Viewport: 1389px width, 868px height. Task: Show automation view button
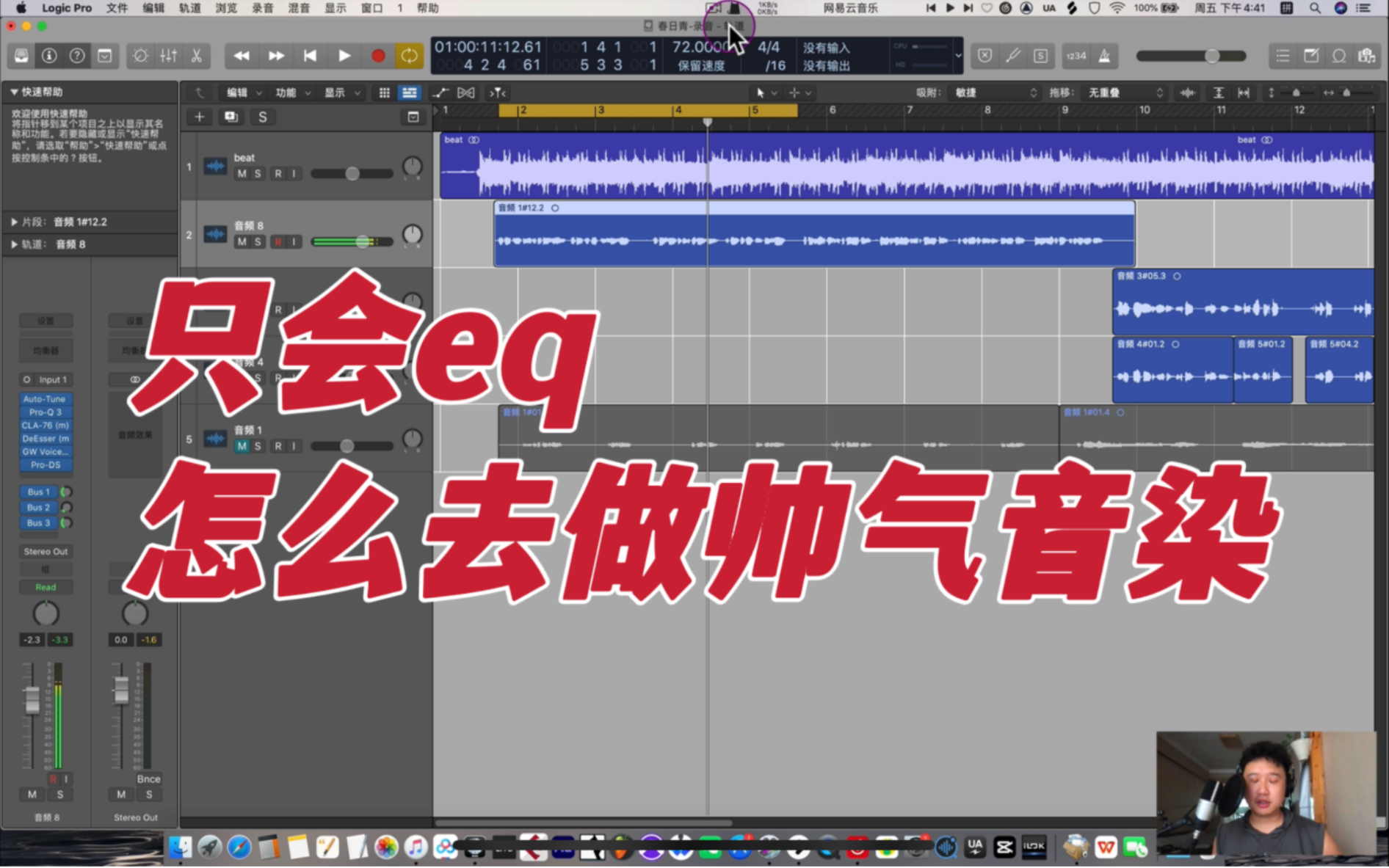[x=440, y=92]
